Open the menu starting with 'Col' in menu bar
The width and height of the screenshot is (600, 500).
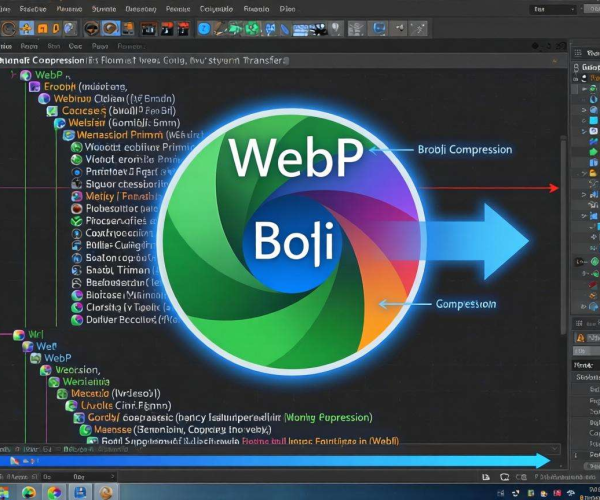[x=216, y=9]
